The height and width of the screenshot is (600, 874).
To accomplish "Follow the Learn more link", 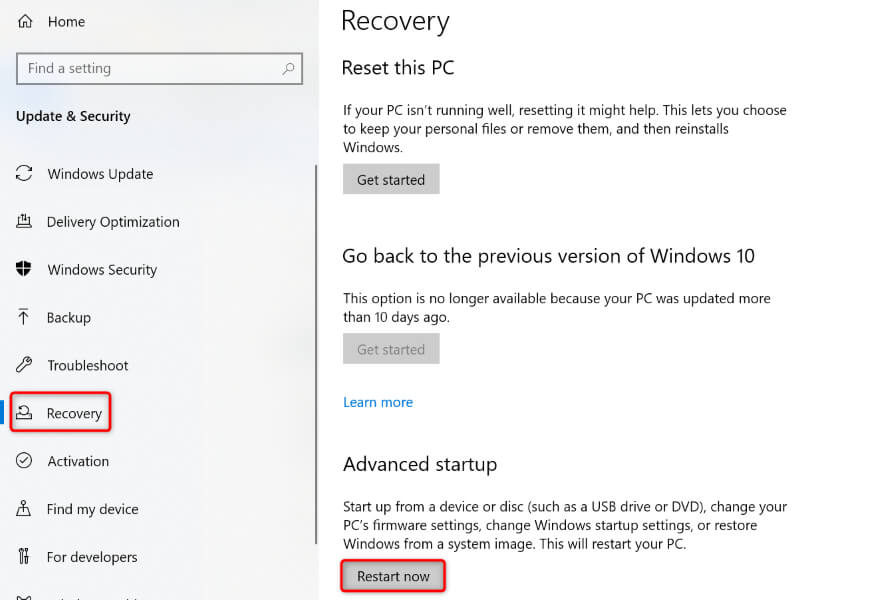I will pos(378,402).
